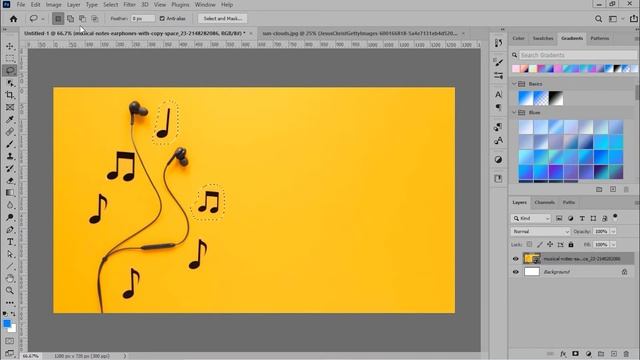Create new adjustment layer icon

point(588,354)
